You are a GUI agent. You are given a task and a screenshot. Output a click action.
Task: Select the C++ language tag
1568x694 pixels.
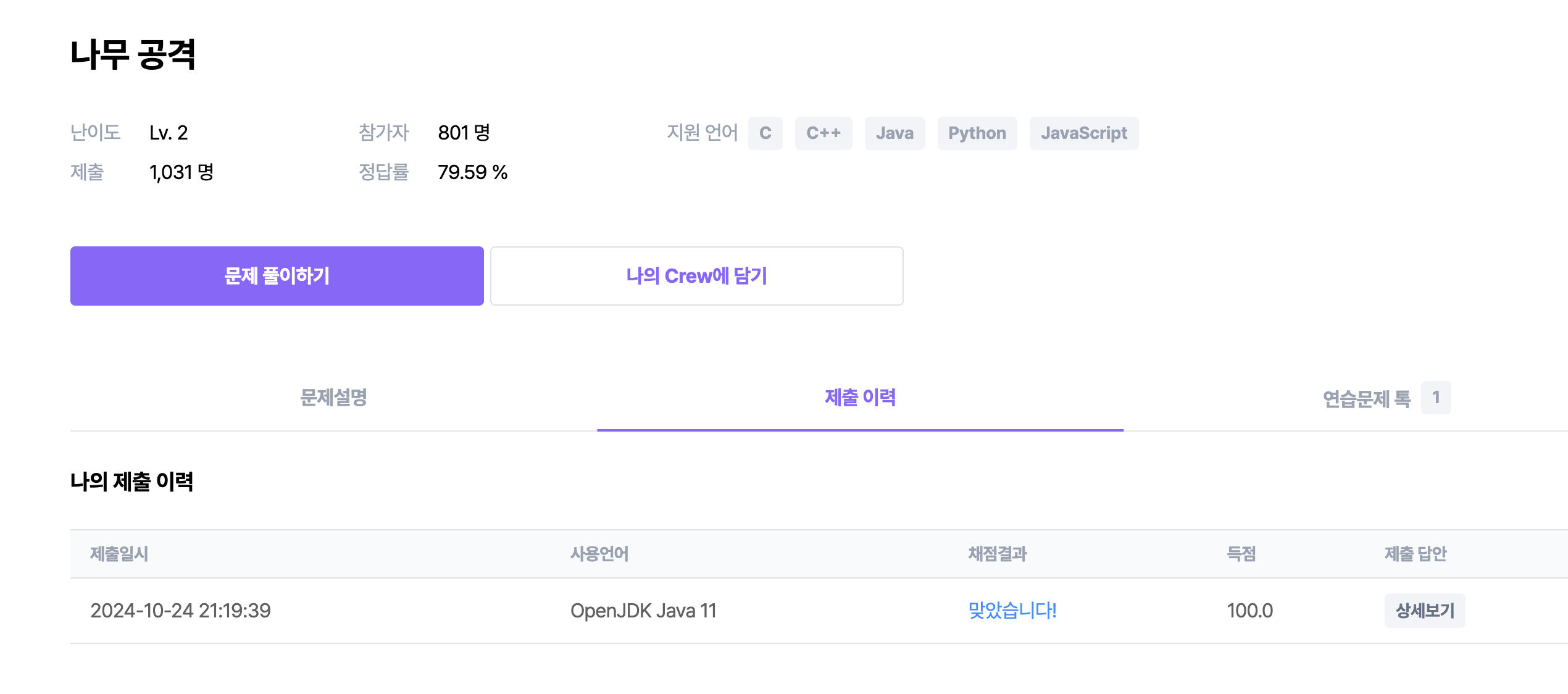[x=823, y=133]
